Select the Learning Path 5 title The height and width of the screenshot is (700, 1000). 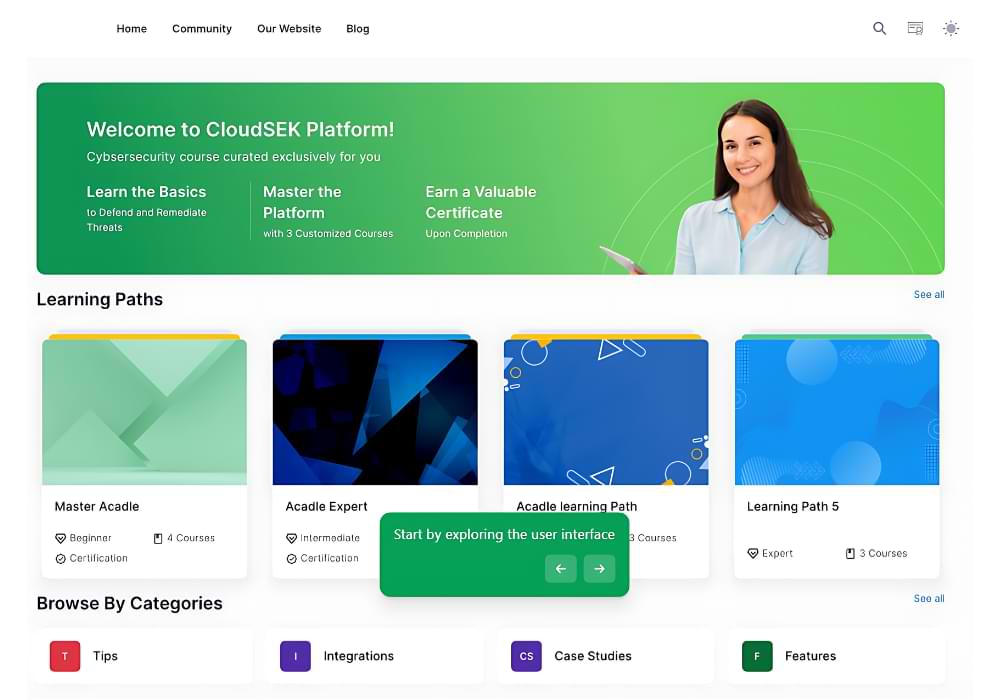pos(793,507)
